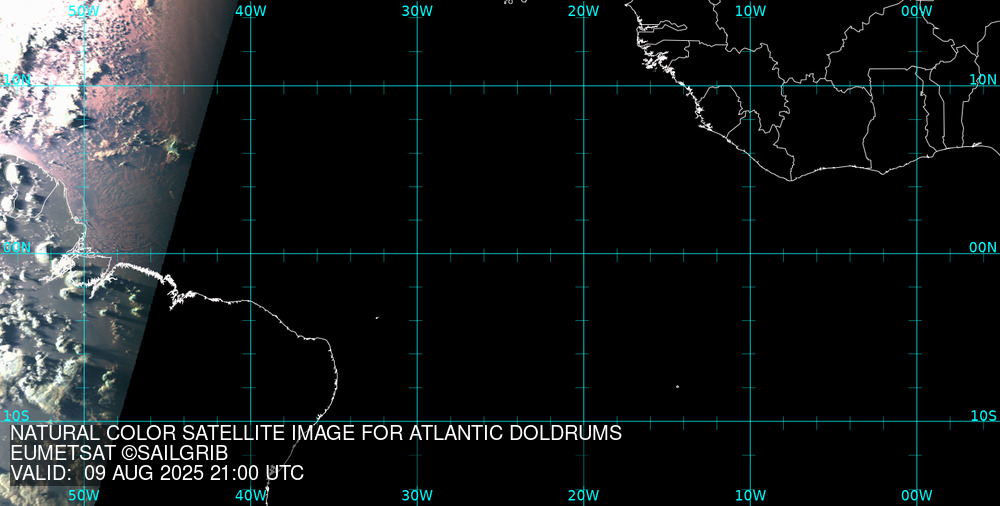This screenshot has width=1000, height=506.
Task: Select the 40W longitude label on the top edge
Action: 251,11
